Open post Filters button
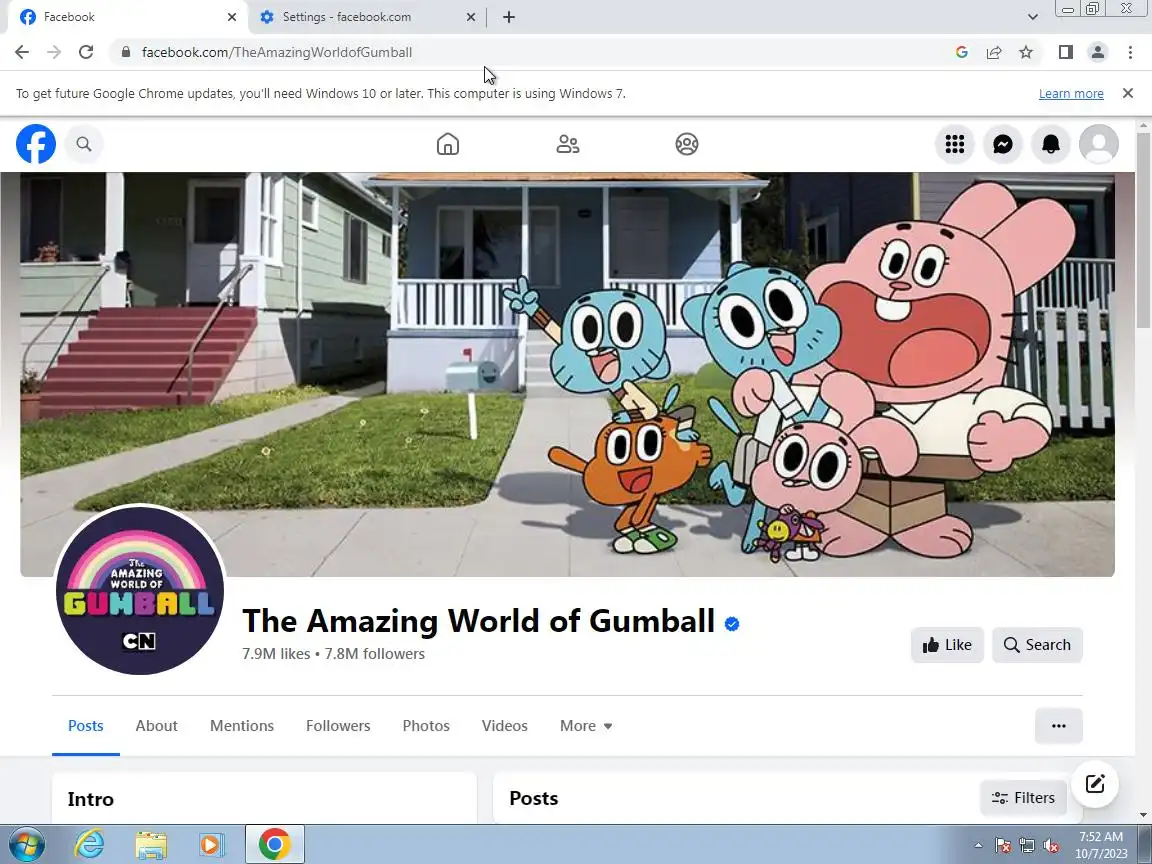 (x=1023, y=798)
